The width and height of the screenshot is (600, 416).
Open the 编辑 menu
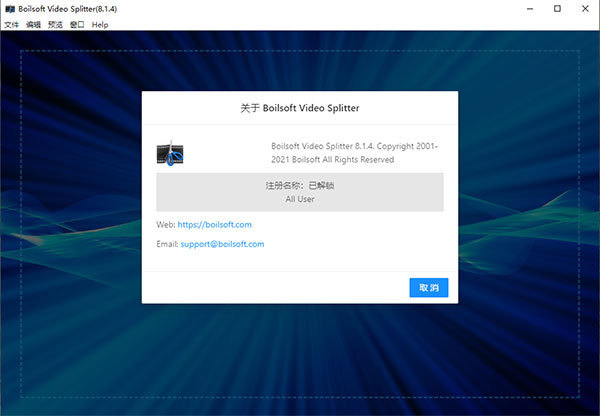click(33, 25)
